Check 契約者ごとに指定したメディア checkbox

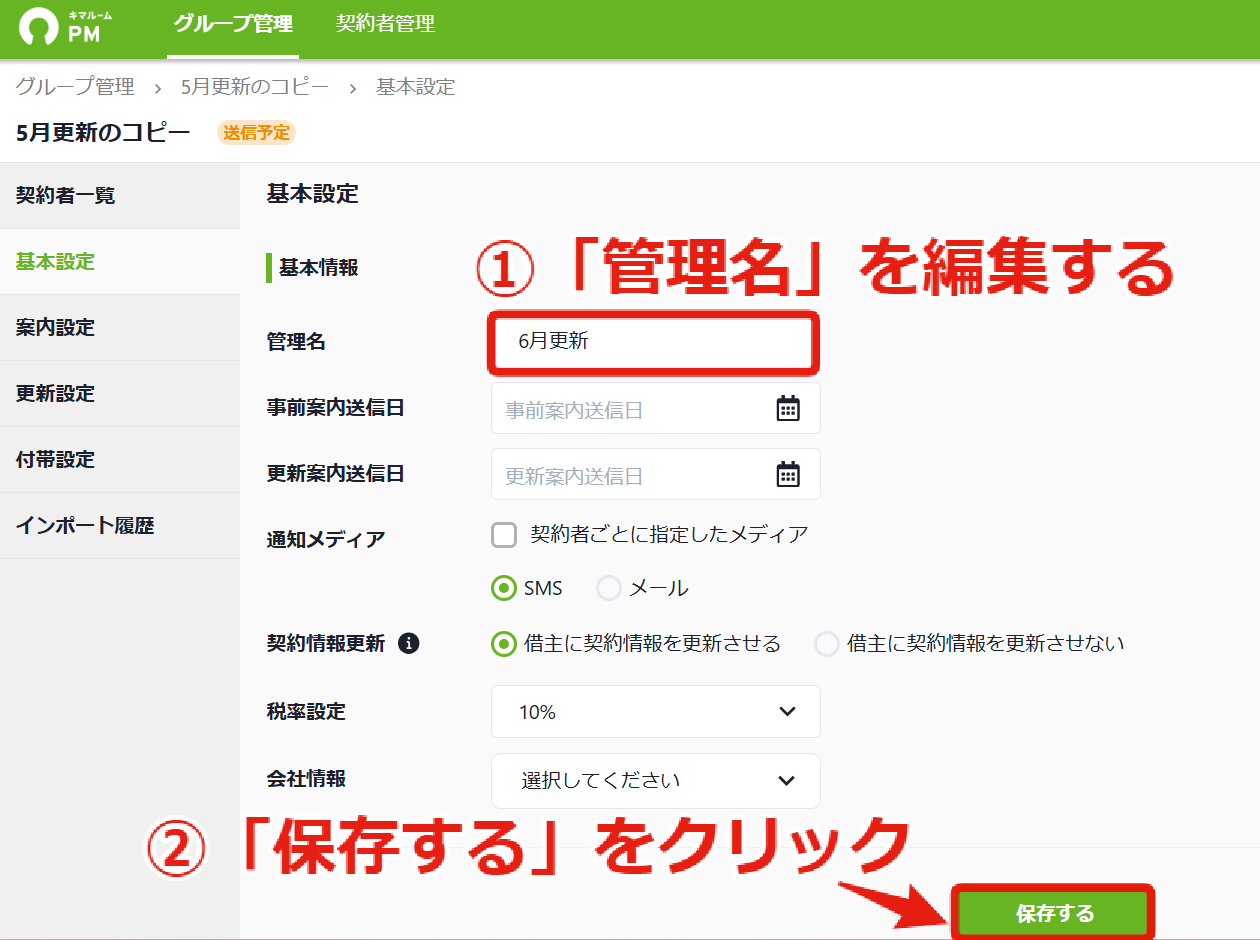(x=504, y=535)
